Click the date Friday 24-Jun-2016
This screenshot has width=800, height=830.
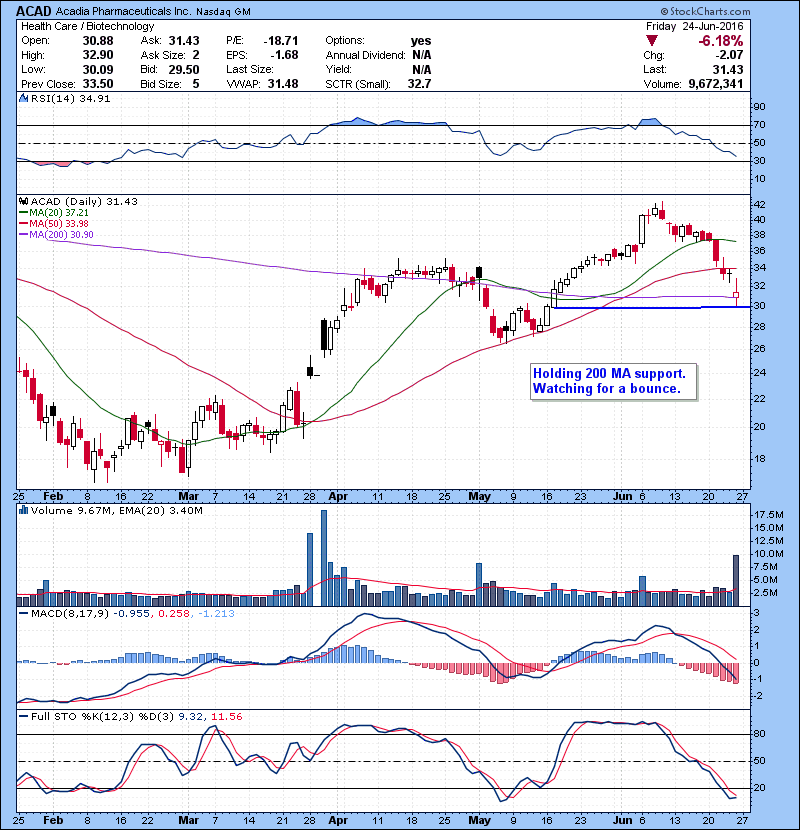click(695, 26)
